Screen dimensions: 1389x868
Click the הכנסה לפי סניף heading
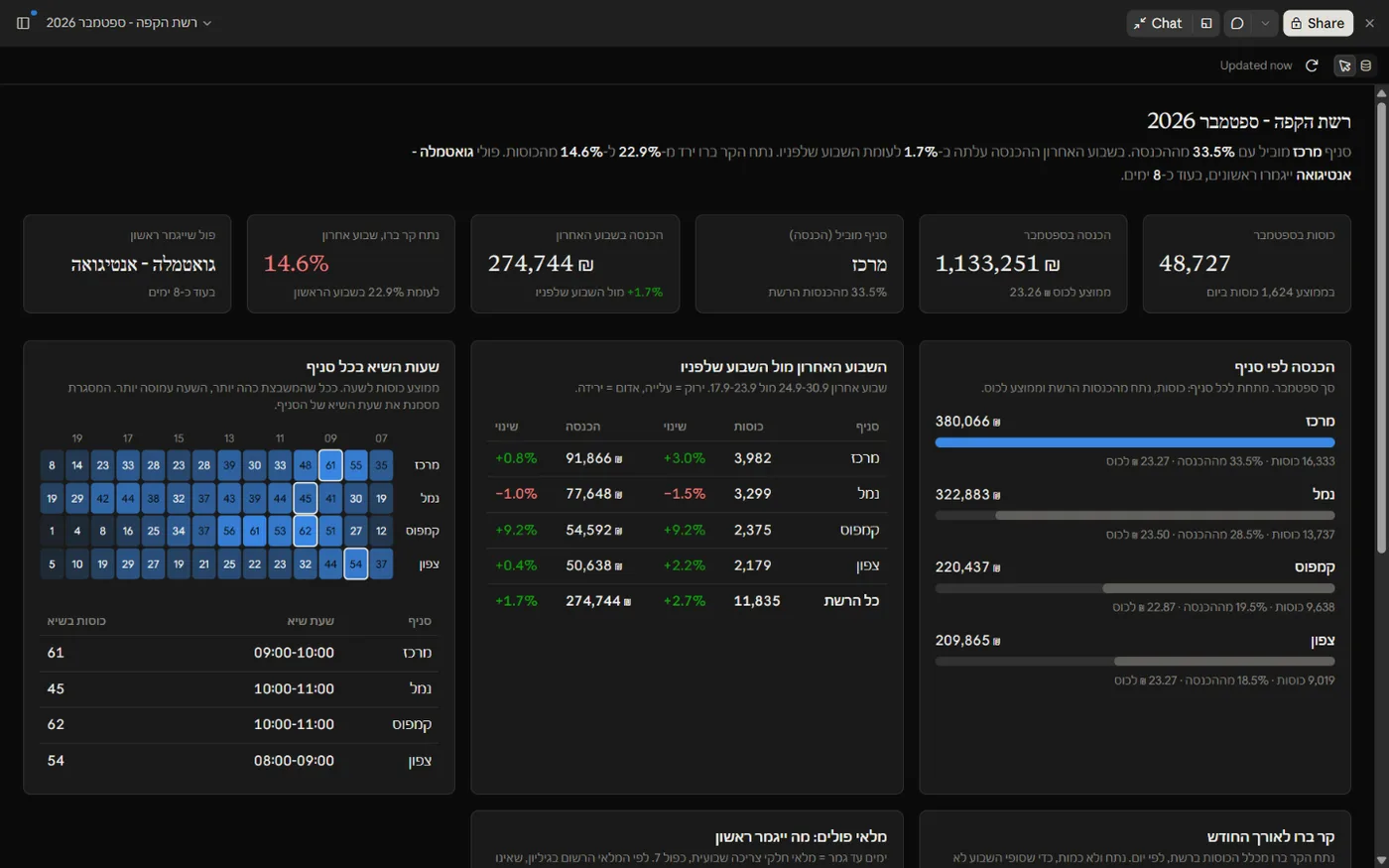point(1285,367)
